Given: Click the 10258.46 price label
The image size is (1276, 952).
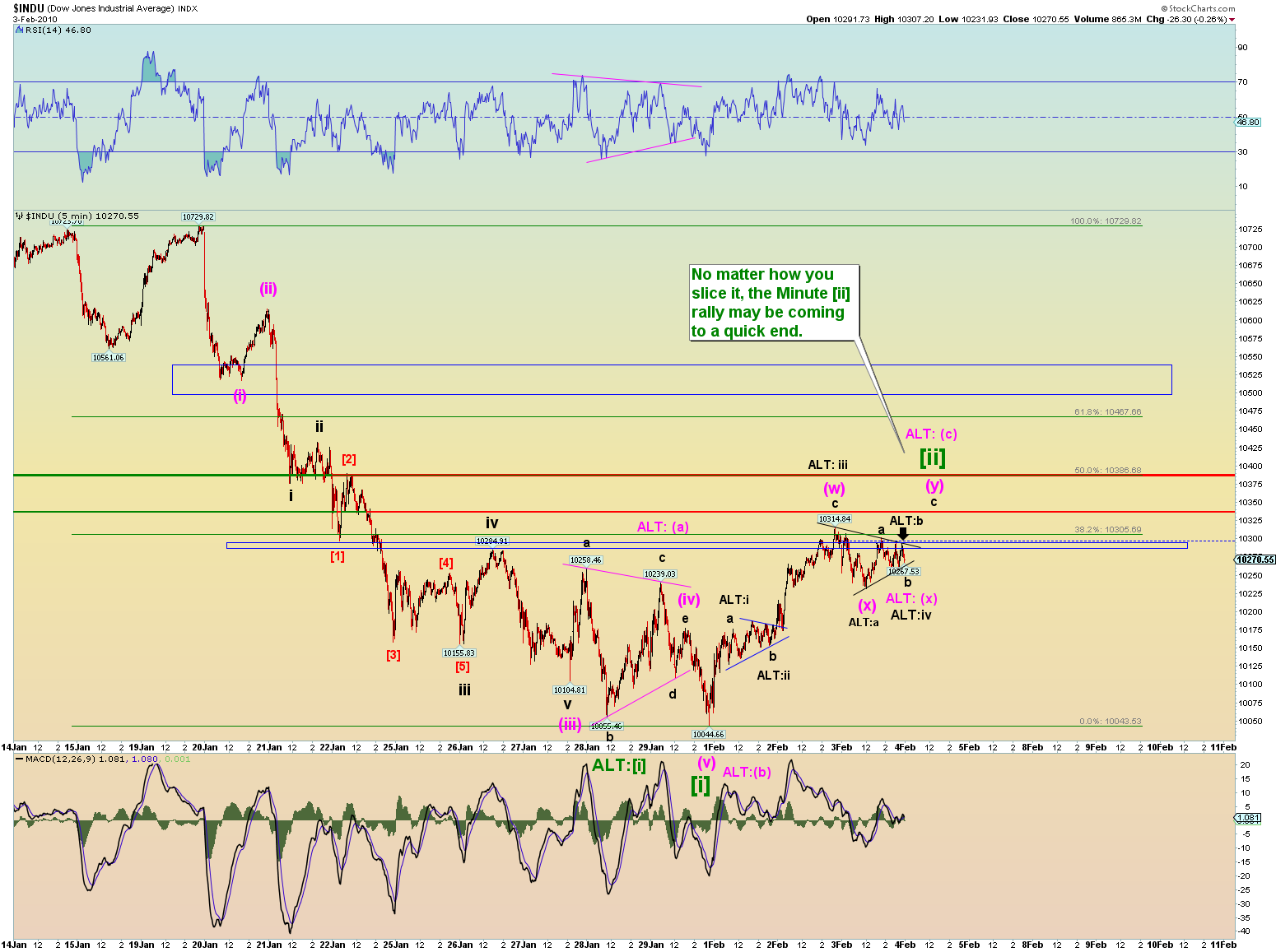Looking at the screenshot, I should [x=586, y=560].
